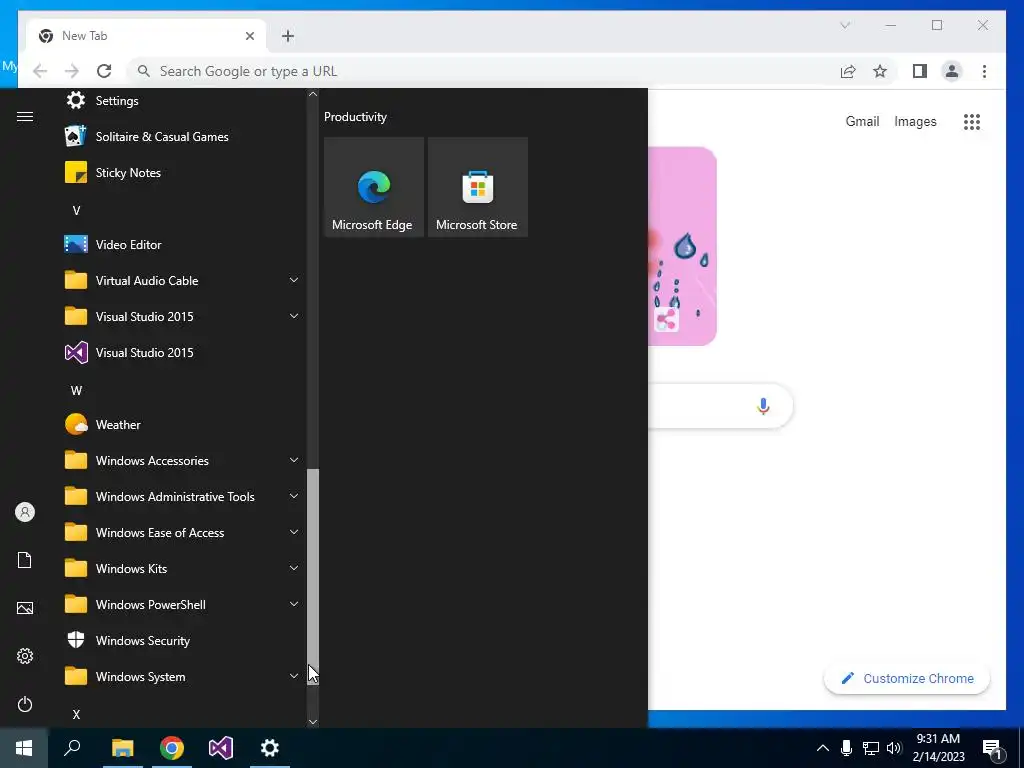1024x768 pixels.
Task: Click the microphone icon in system tray
Action: (x=846, y=748)
